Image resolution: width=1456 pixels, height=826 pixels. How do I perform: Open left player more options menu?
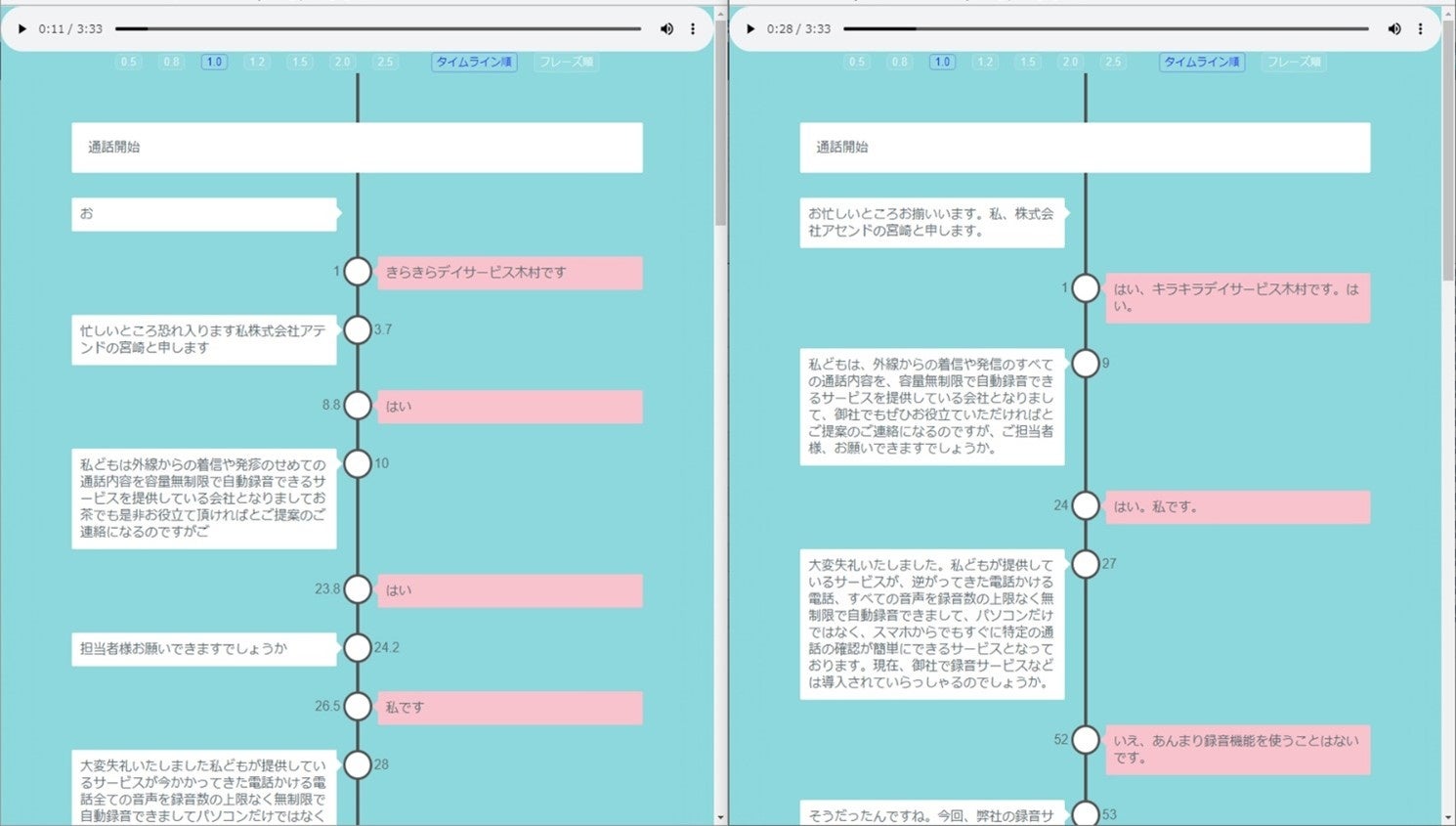(693, 29)
